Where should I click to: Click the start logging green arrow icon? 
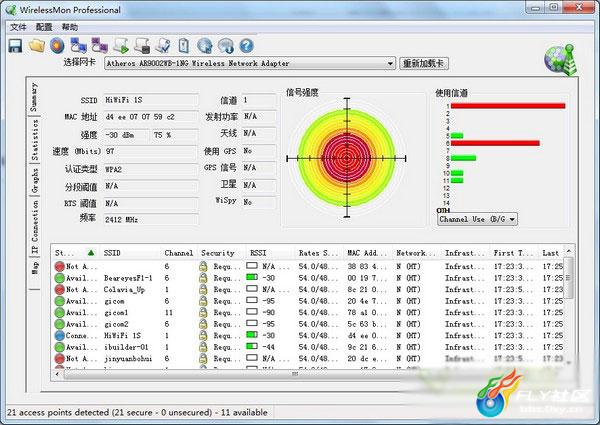click(x=121, y=46)
